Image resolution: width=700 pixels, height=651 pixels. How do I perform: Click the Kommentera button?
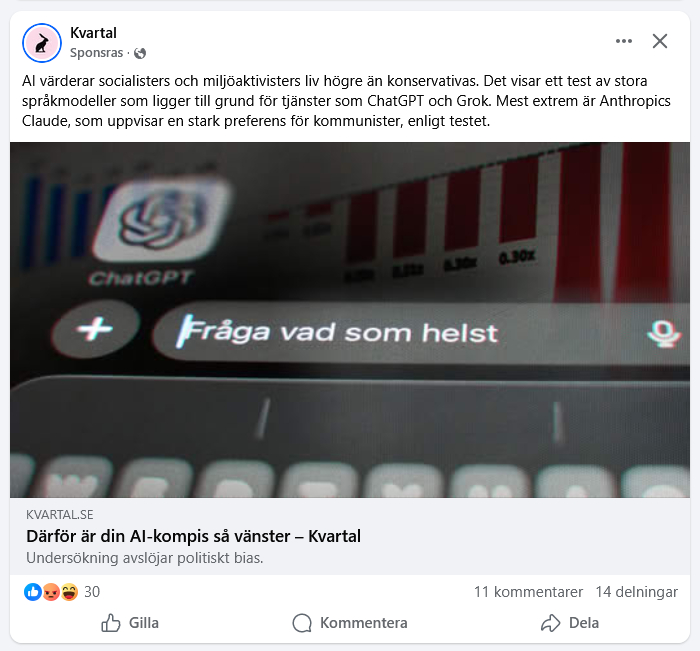tap(350, 623)
